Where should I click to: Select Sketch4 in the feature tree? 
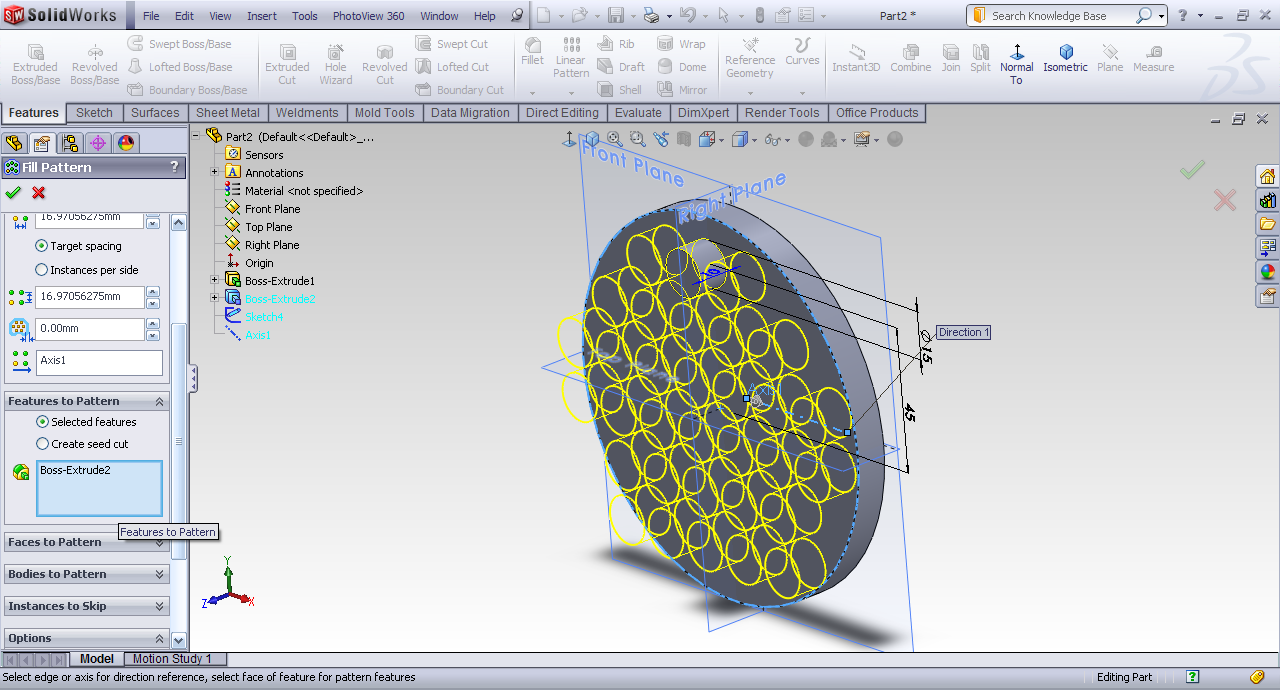[x=264, y=317]
